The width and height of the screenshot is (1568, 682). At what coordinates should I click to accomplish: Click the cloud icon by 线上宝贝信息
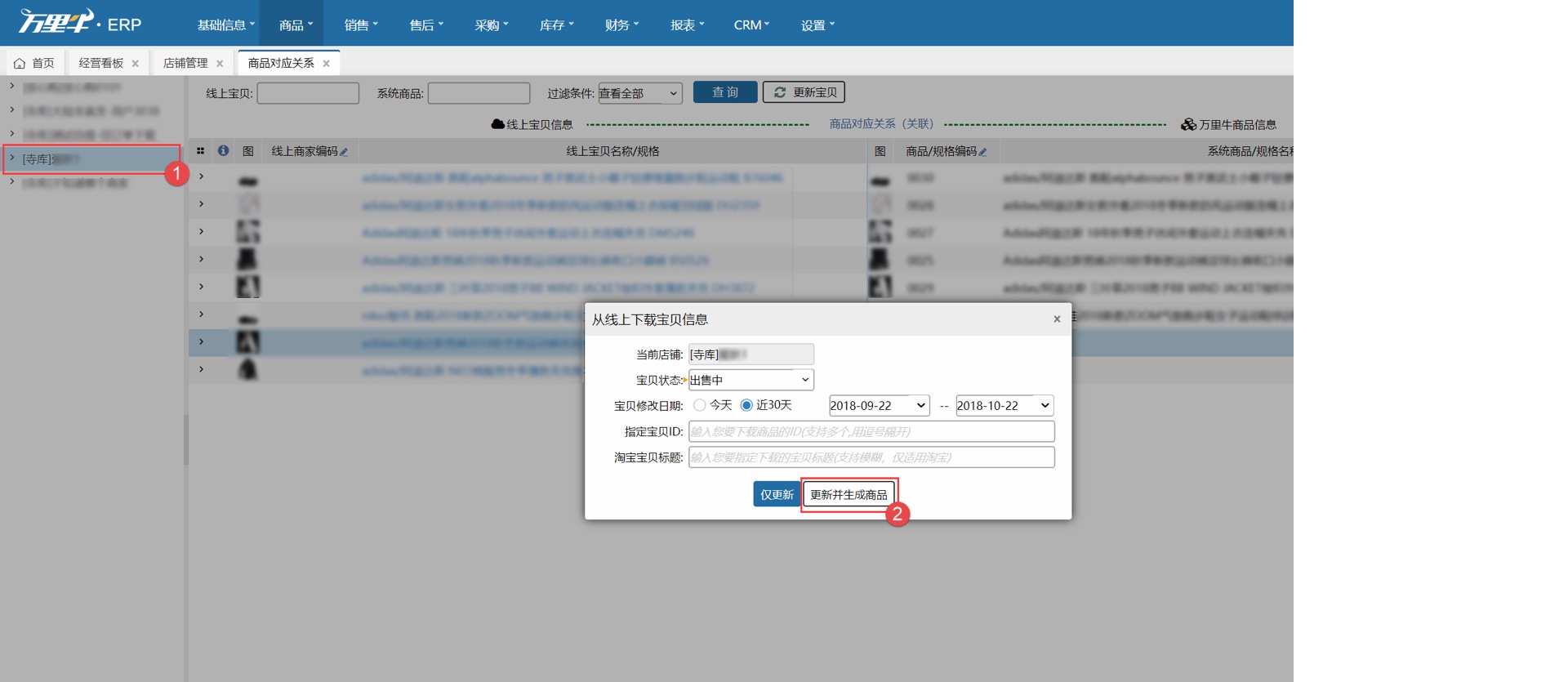pyautogui.click(x=497, y=124)
